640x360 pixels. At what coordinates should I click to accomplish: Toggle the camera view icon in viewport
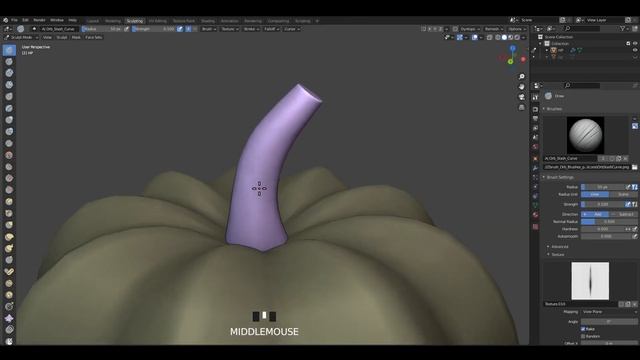(x=522, y=97)
